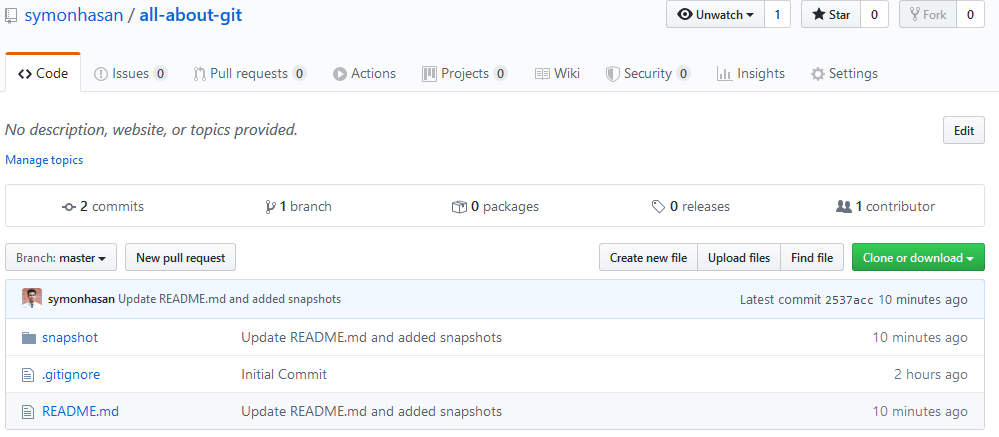
Task: Open commit message on README.md row
Action: click(371, 411)
